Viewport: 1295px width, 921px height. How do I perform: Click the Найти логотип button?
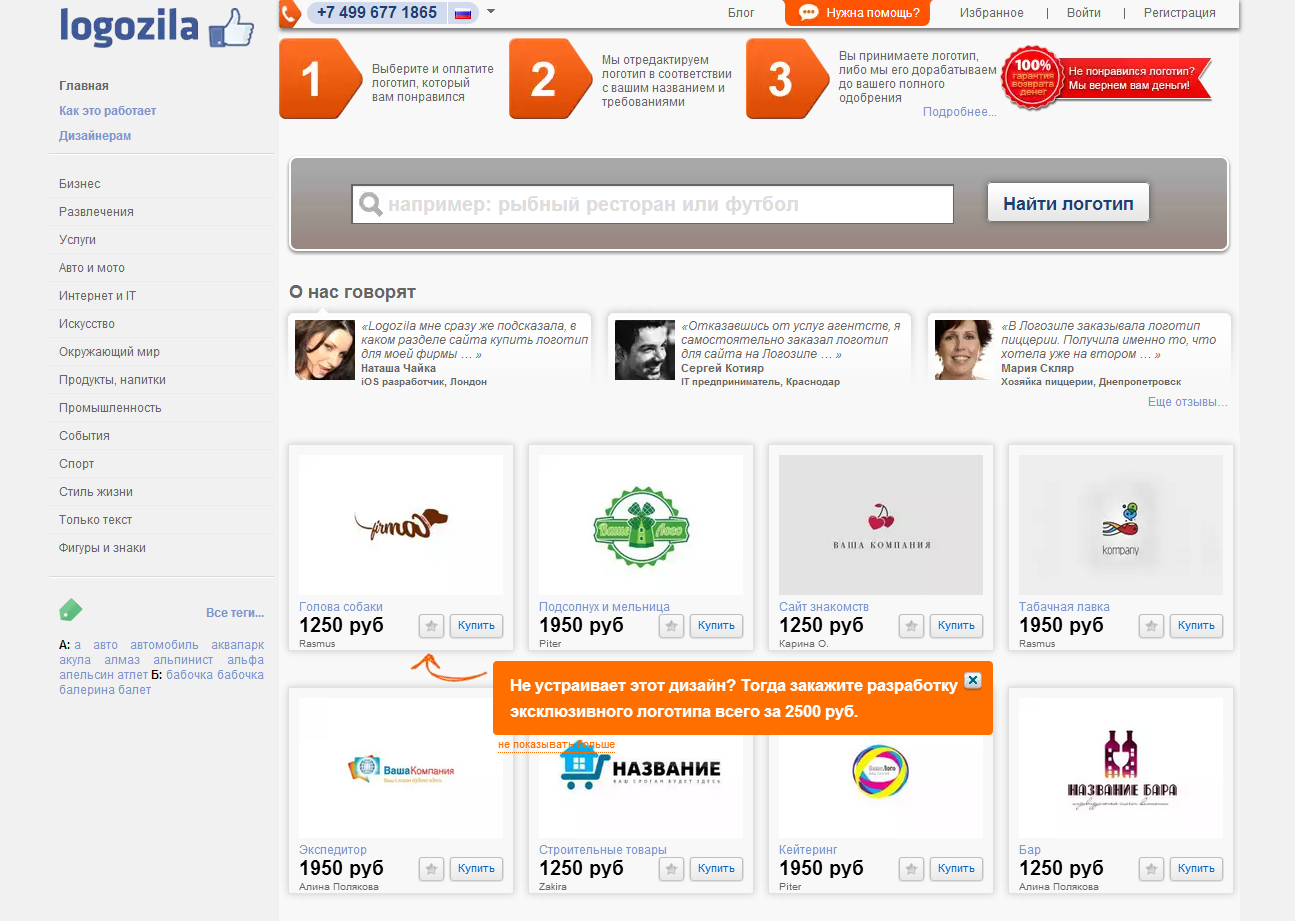point(1068,203)
